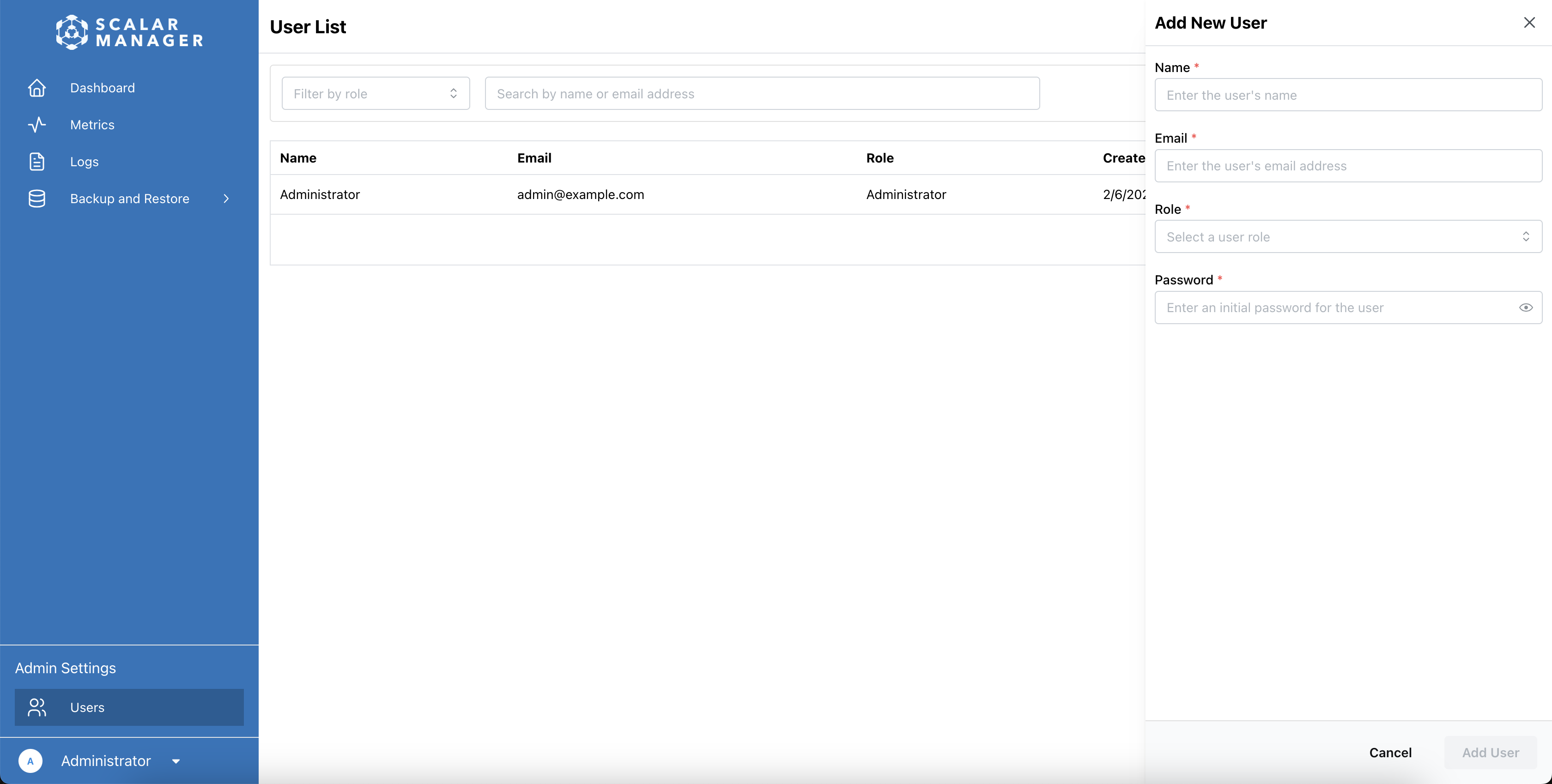Close the Add New User panel
The image size is (1552, 784).
(1530, 22)
